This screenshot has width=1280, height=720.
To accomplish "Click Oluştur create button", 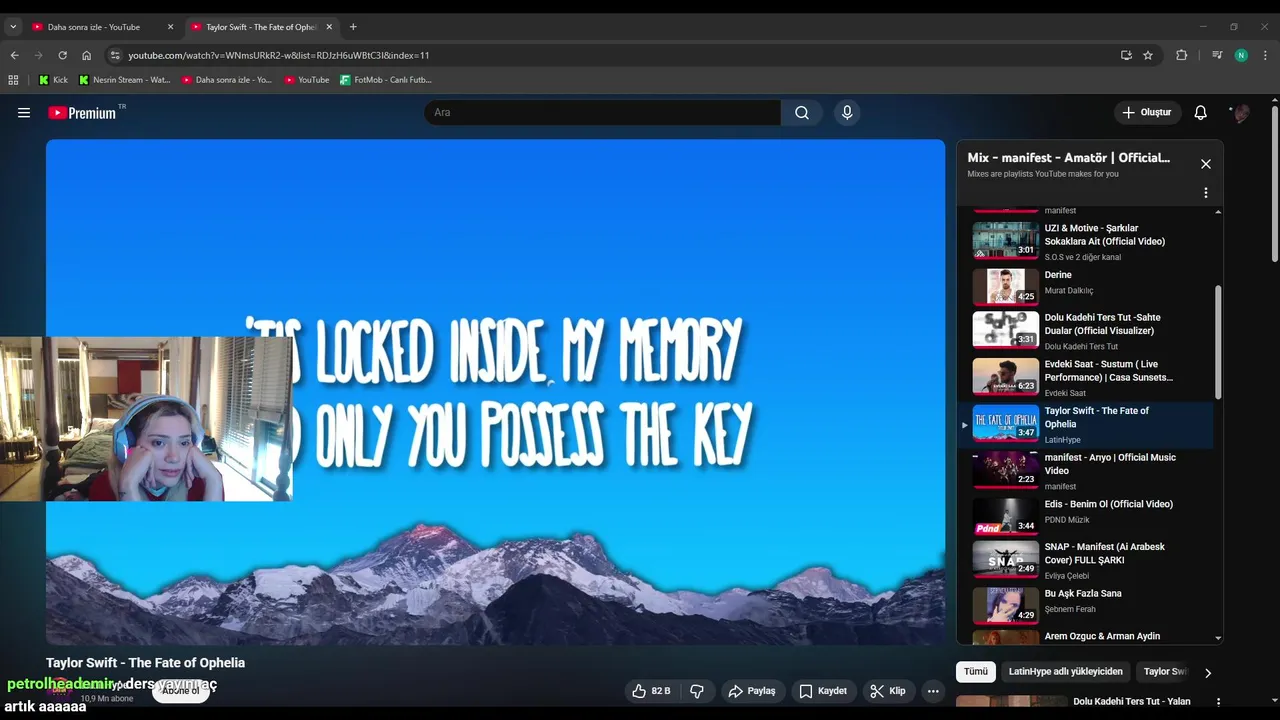I will 1148,113.
